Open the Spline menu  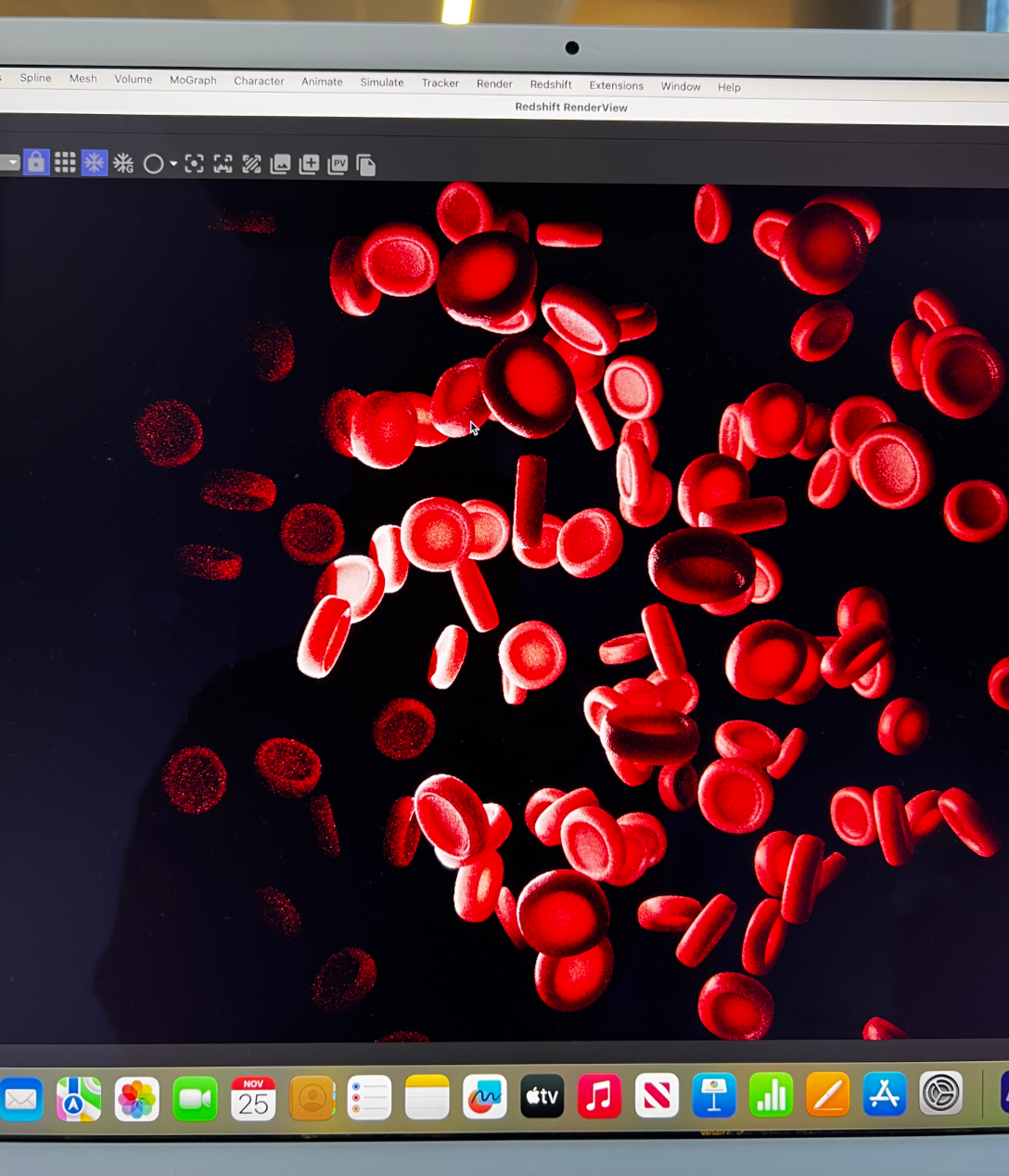coord(36,78)
